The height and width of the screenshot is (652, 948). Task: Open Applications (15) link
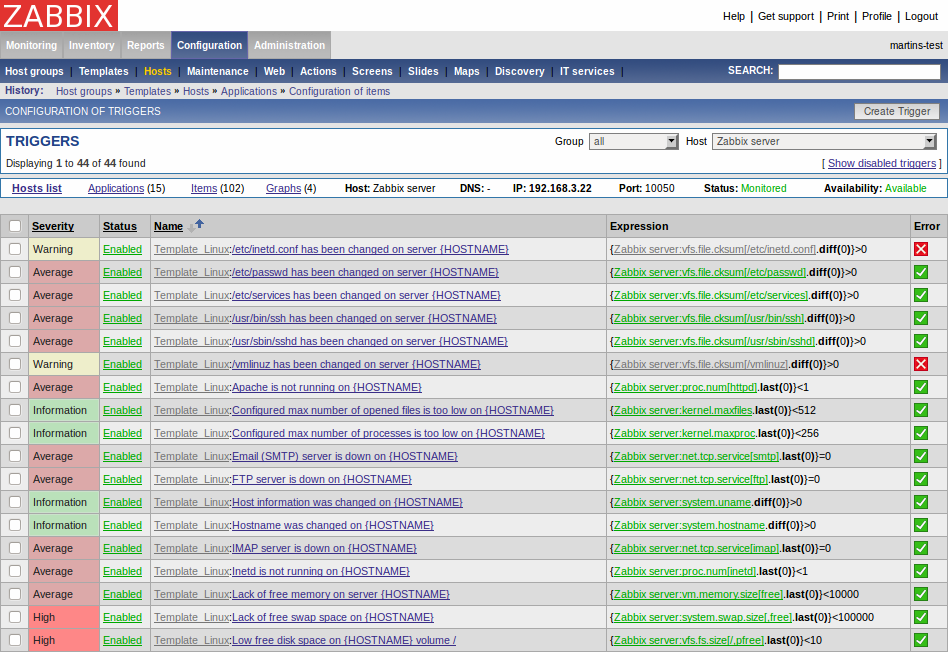pos(116,188)
